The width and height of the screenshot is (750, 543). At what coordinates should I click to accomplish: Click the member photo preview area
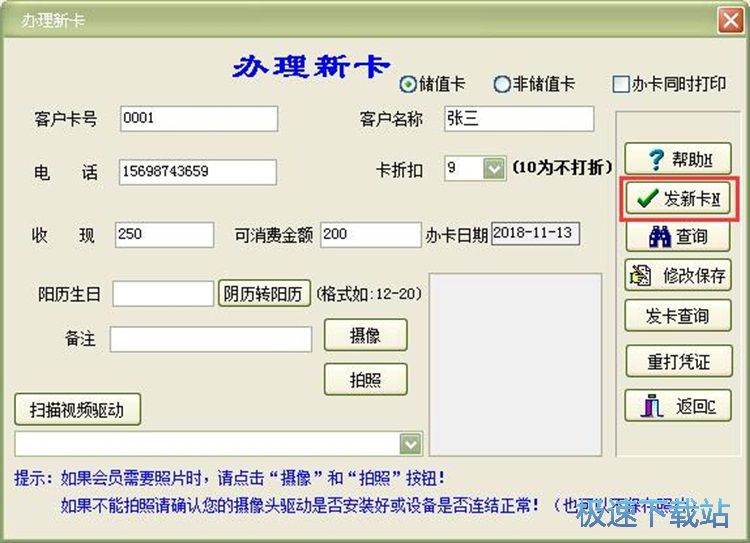coord(515,365)
